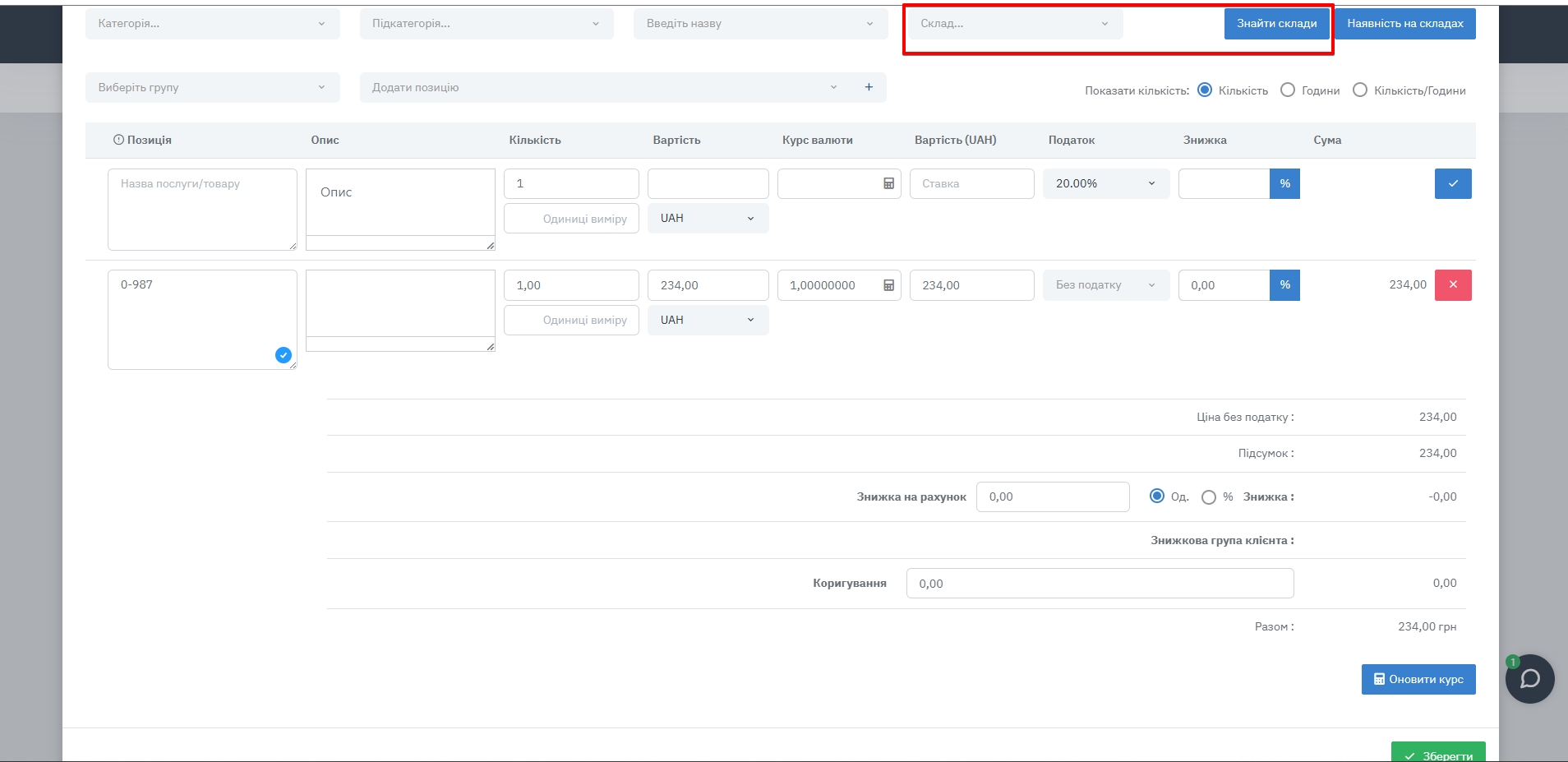Viewport: 1568px width, 762px height.
Task: Confirm new row with blue checkmark button
Action: (1452, 184)
